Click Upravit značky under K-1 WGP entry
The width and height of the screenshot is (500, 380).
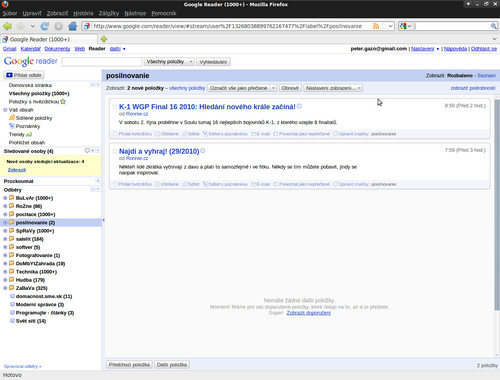pos(351,134)
